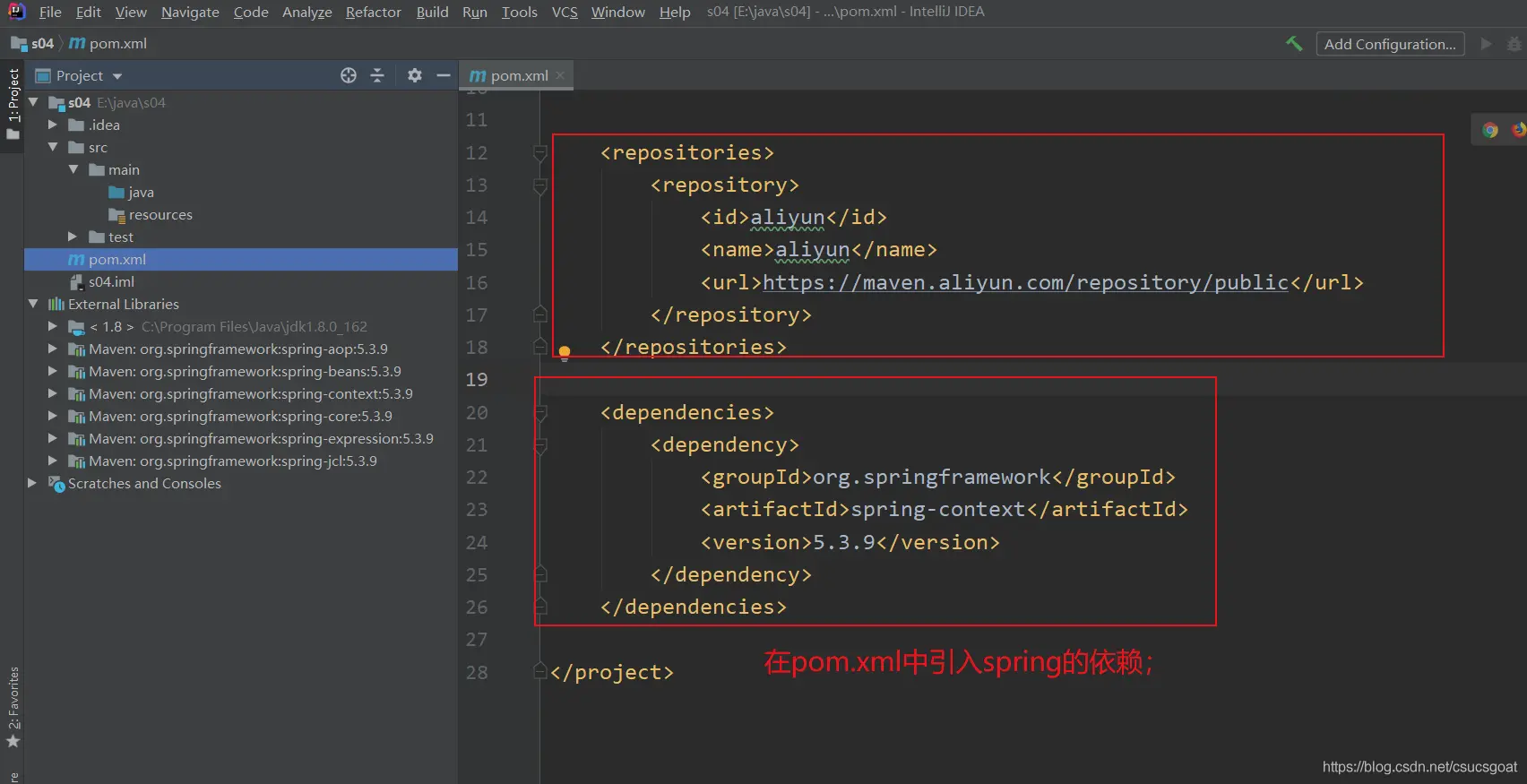
Task: Open pom.xml in Chrome browser icon
Action: coord(1489,130)
